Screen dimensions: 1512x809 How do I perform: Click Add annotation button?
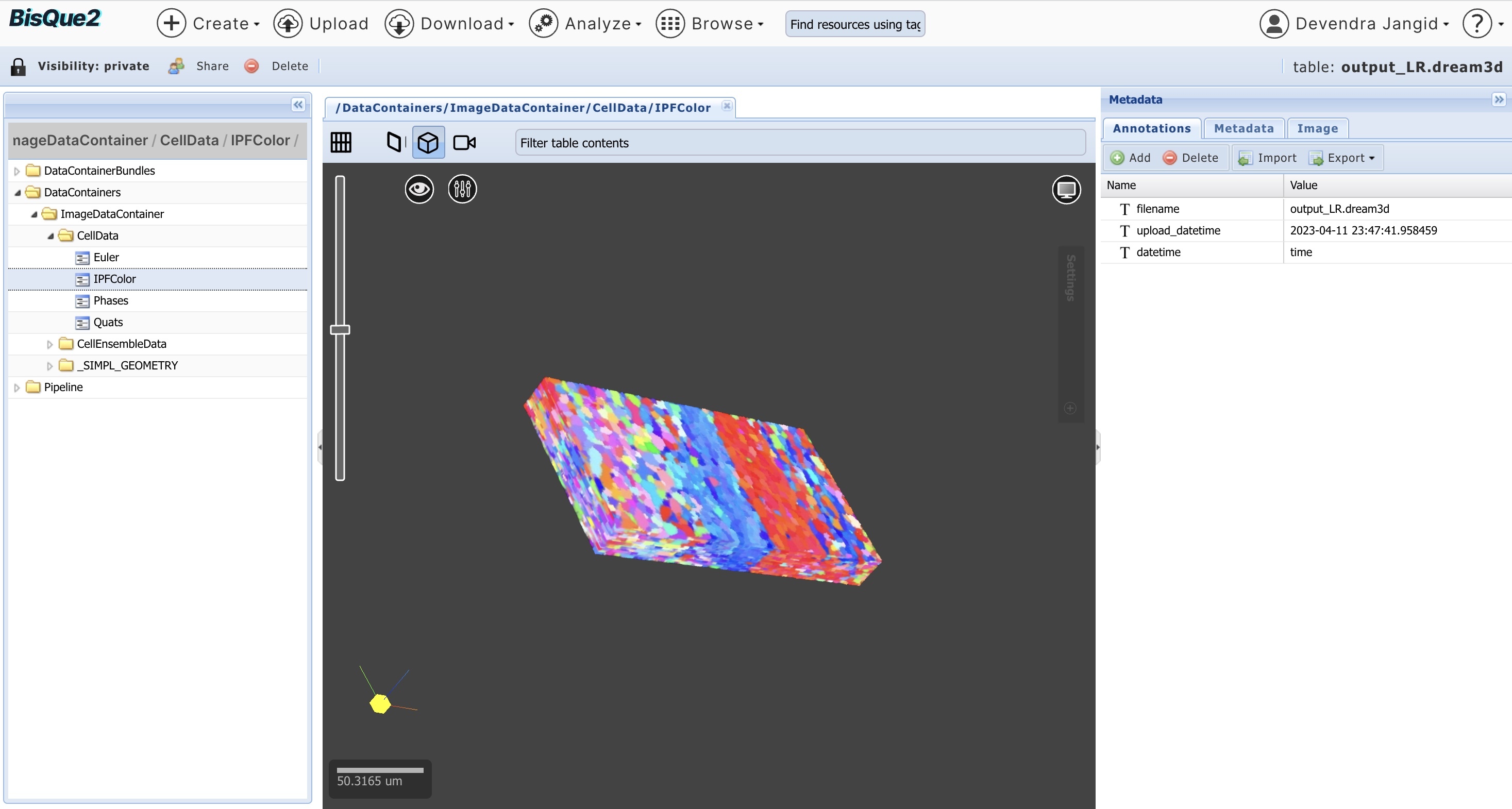tap(1131, 158)
